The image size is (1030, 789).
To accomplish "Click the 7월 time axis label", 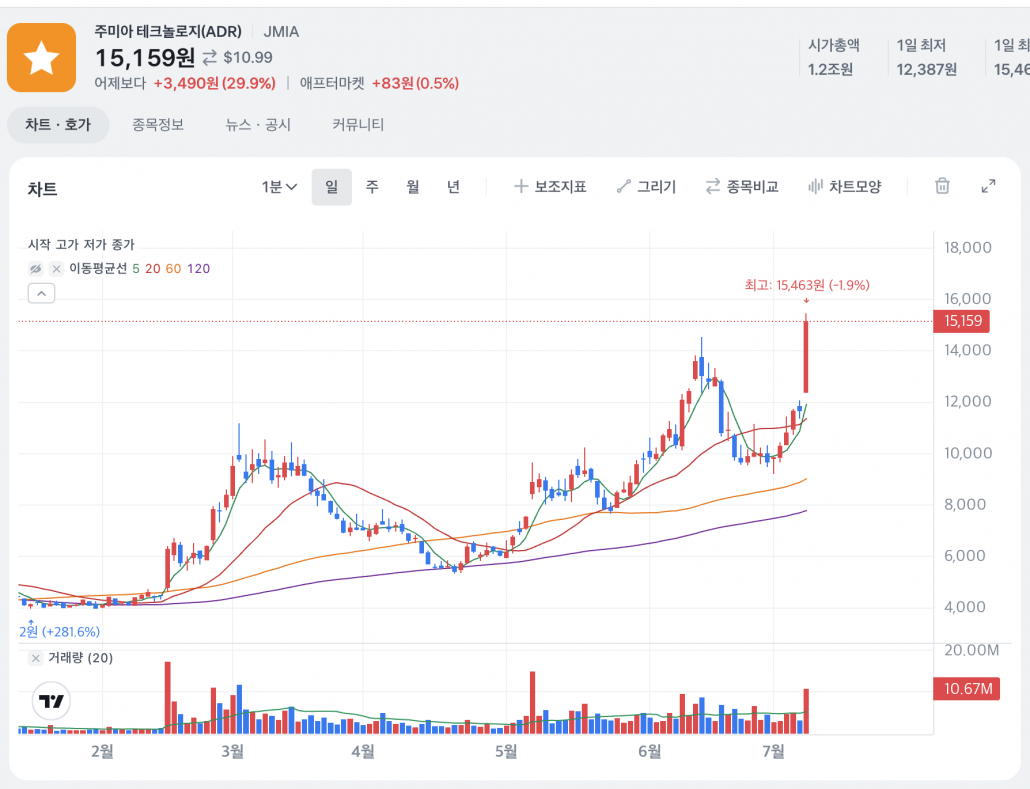I will click(x=774, y=751).
